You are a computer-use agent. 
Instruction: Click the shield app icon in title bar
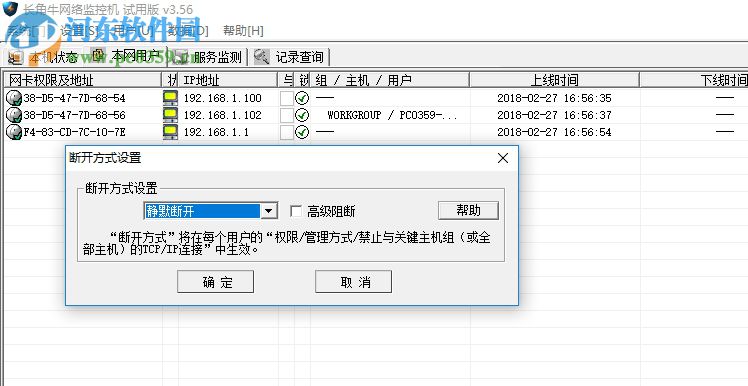pos(10,8)
